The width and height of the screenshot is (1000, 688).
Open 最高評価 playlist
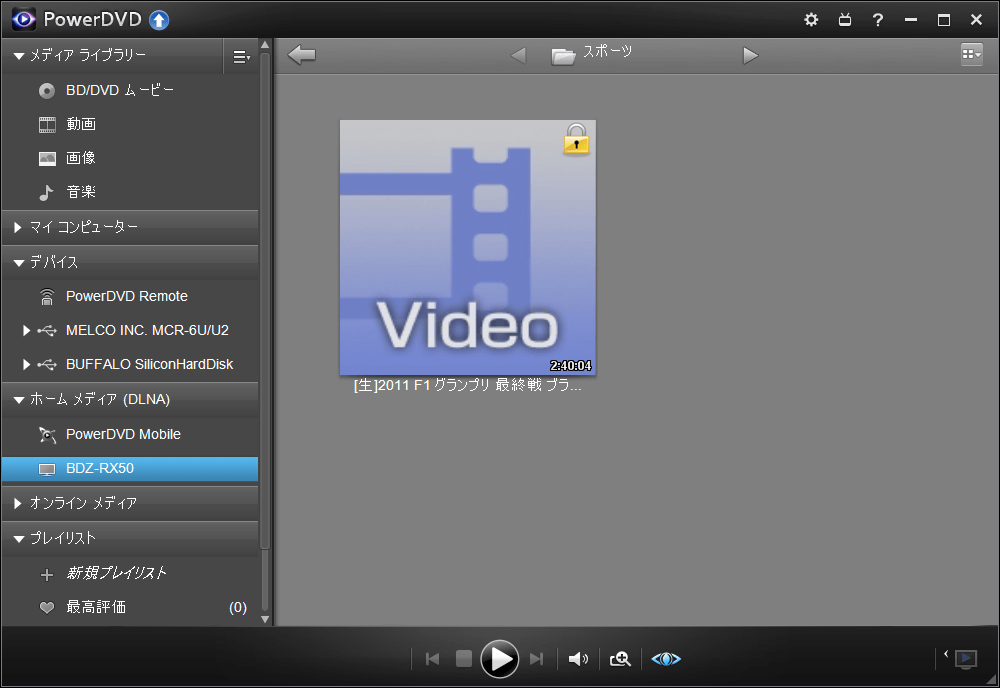[130, 607]
